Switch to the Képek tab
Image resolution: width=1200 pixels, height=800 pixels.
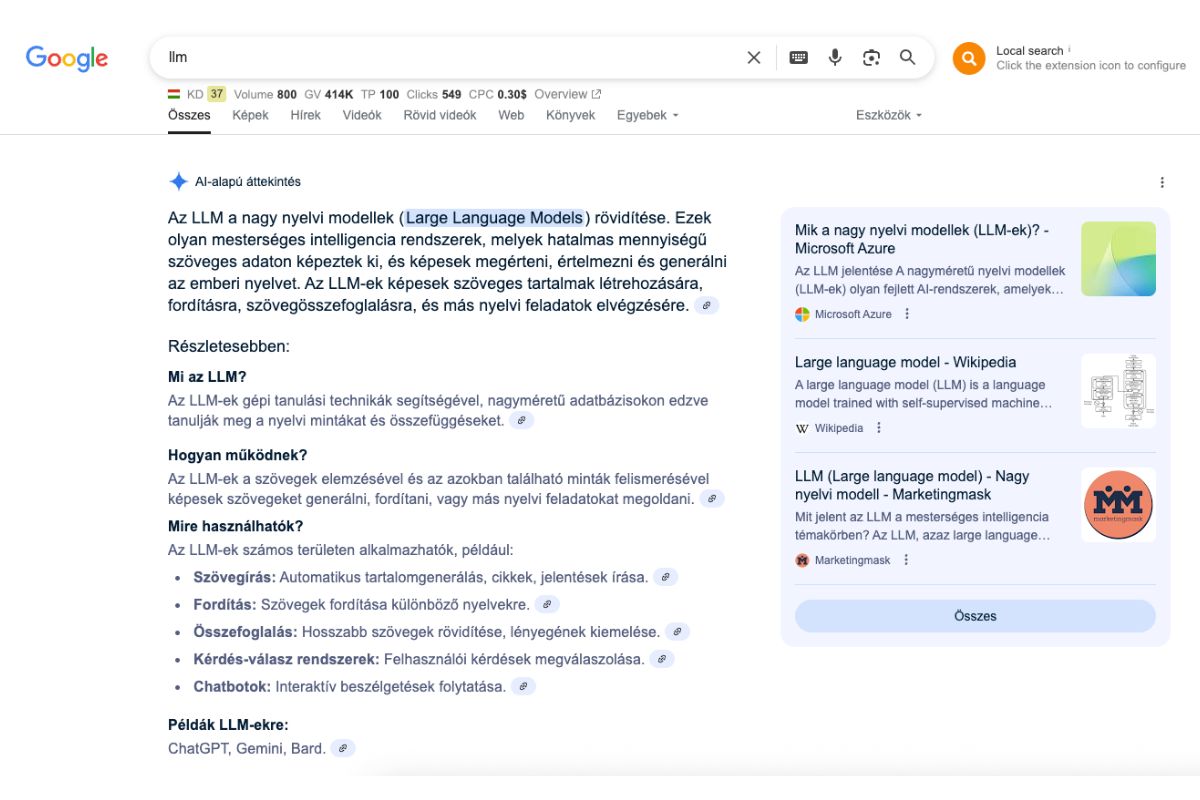[250, 115]
